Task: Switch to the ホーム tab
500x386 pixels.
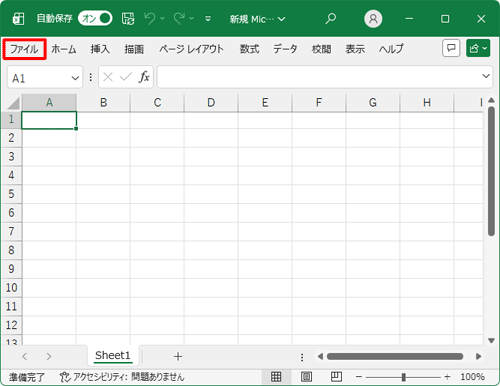Action: coord(64,49)
